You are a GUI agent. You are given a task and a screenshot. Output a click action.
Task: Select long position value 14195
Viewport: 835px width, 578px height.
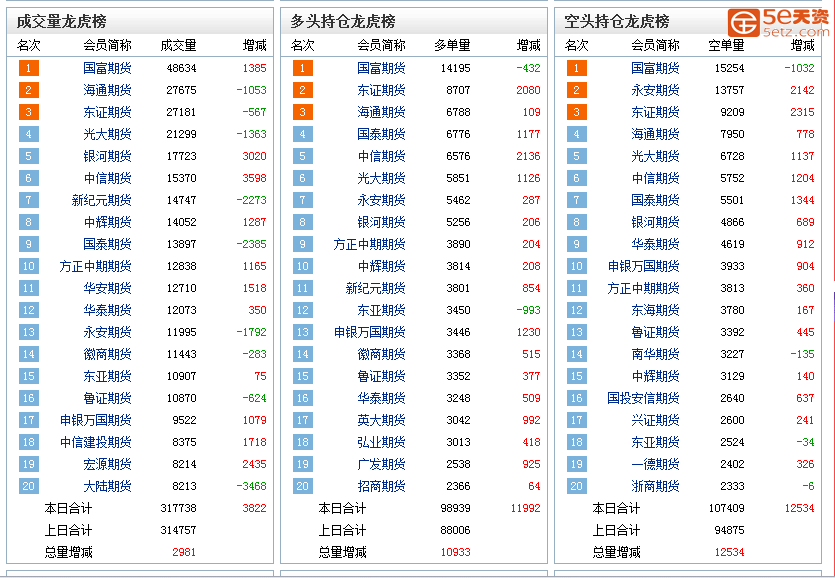click(455, 68)
